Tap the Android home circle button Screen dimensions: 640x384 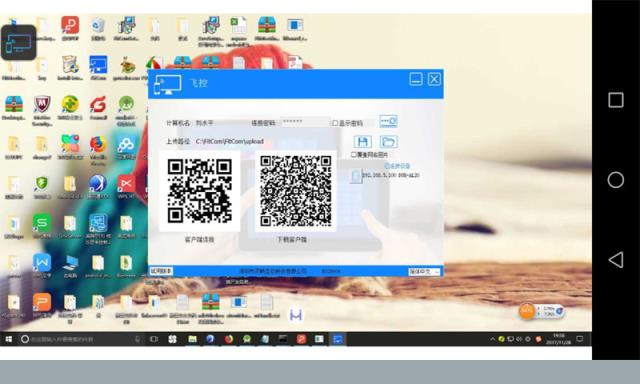point(616,180)
